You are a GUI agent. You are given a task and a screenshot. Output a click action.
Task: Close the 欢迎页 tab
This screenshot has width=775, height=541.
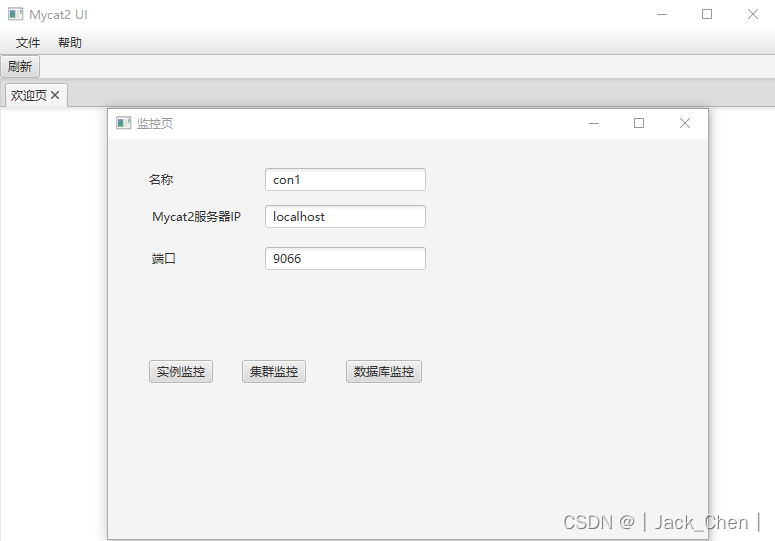click(55, 95)
